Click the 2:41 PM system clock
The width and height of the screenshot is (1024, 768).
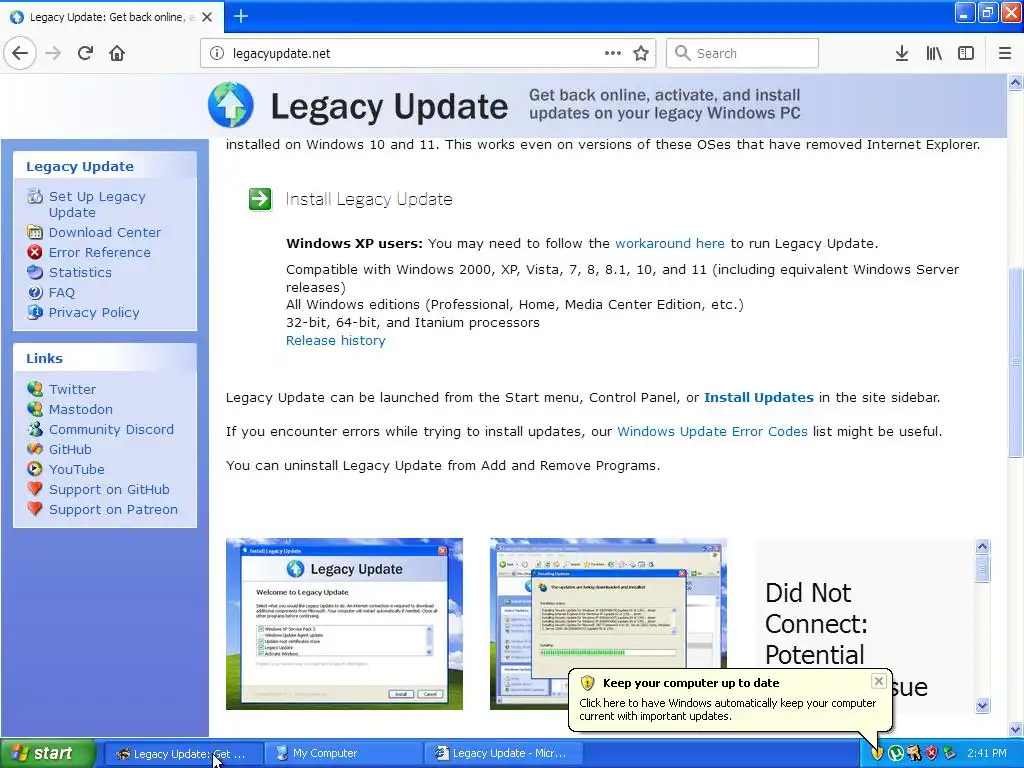(x=986, y=754)
